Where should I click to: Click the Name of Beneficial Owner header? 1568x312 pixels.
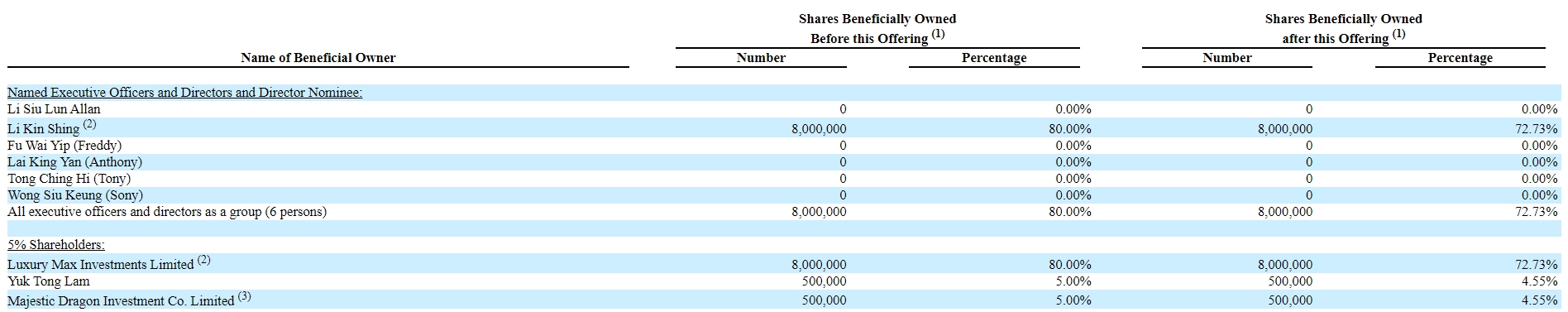point(318,58)
